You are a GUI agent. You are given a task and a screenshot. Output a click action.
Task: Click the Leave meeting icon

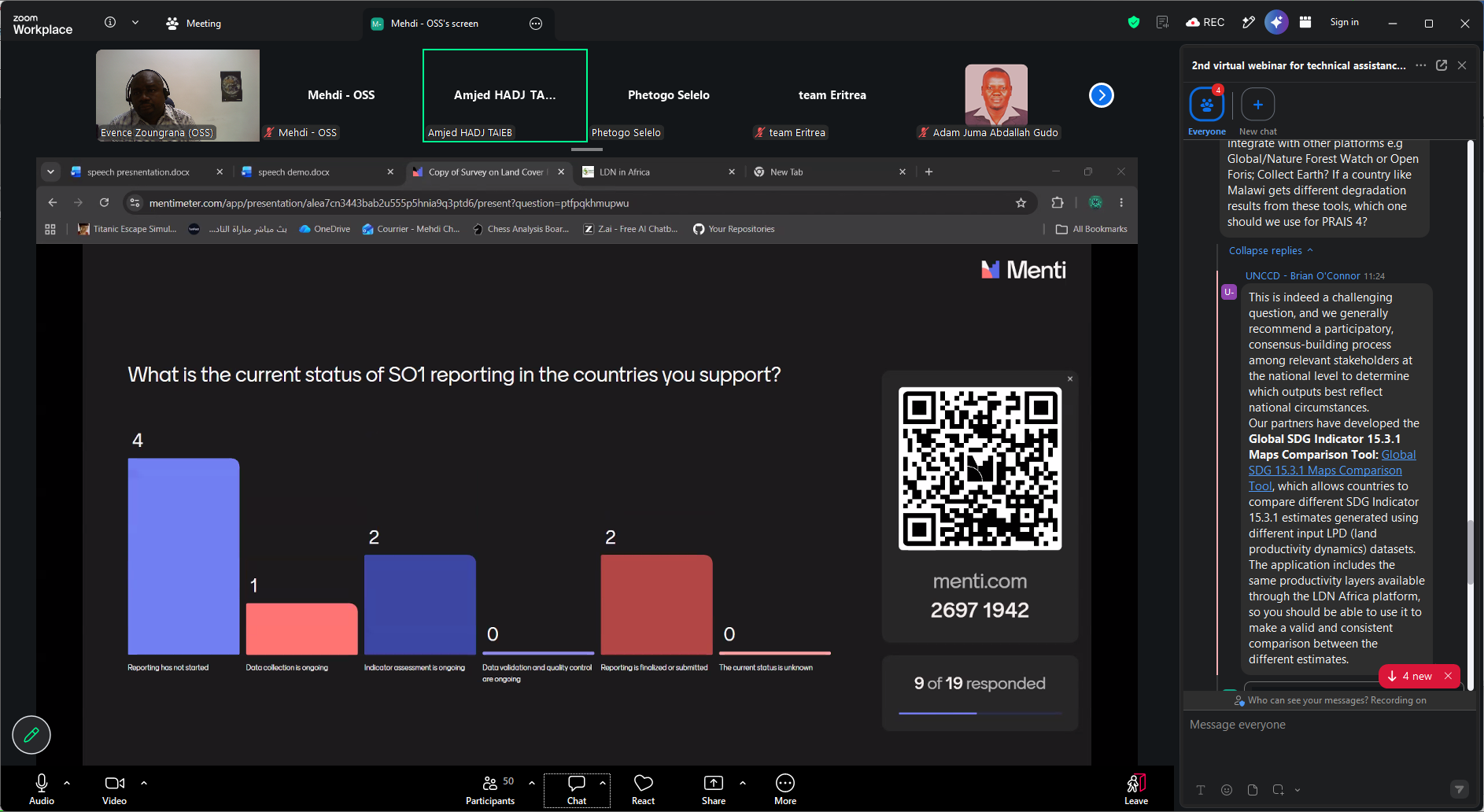(x=1135, y=789)
